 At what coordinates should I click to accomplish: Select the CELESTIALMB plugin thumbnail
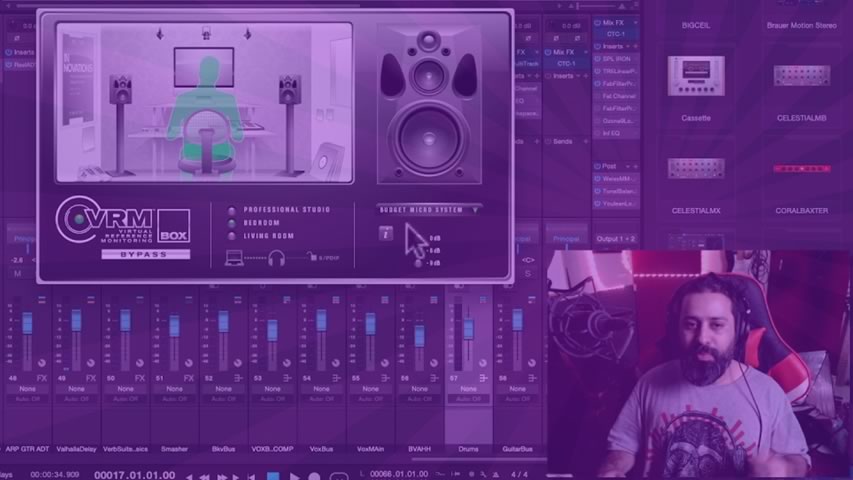(801, 76)
